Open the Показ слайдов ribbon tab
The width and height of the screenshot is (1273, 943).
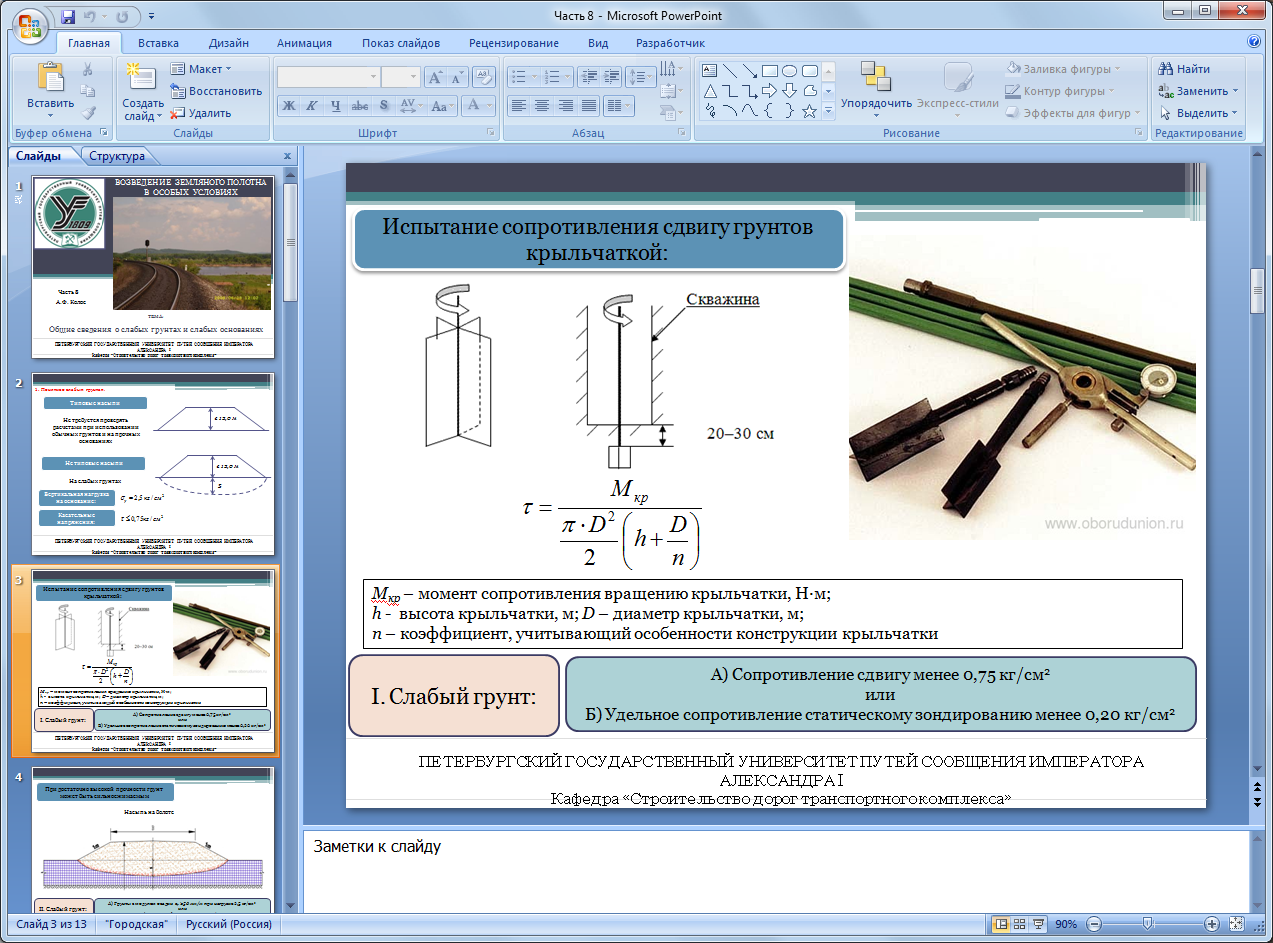pyautogui.click(x=401, y=43)
